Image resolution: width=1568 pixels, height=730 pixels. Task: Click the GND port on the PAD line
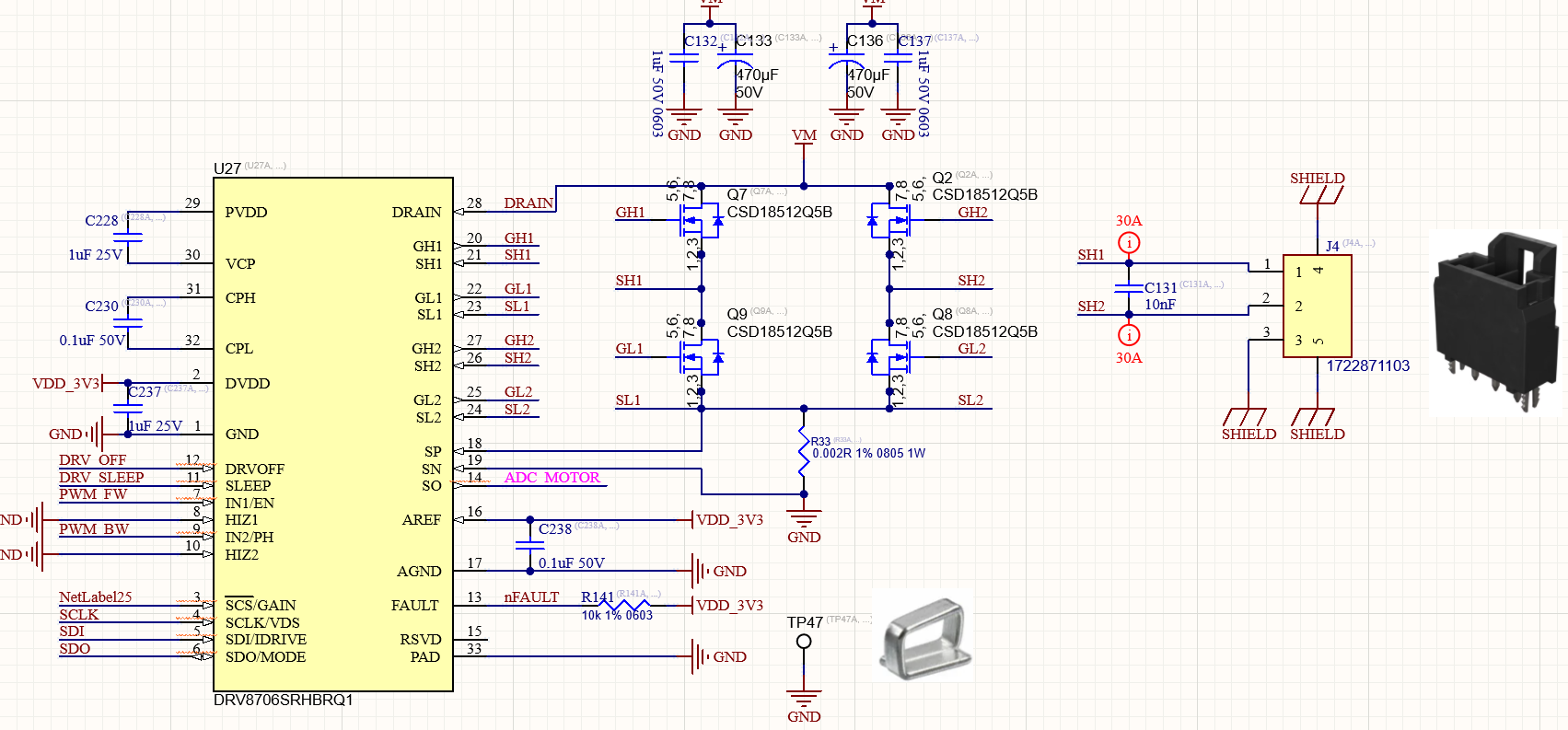(x=719, y=656)
